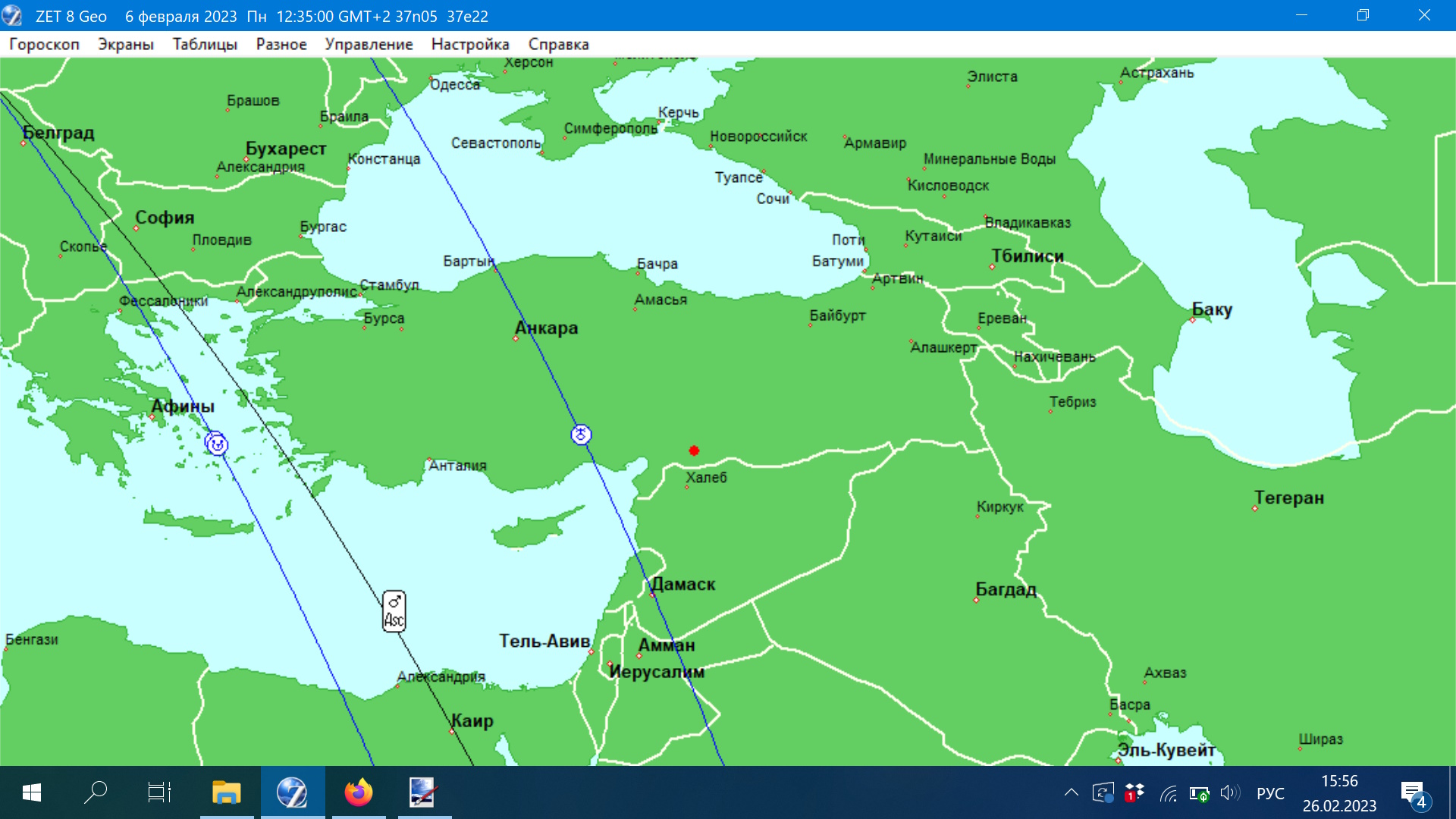Open the РУС language switcher
The image size is (1456, 819).
click(x=1270, y=793)
